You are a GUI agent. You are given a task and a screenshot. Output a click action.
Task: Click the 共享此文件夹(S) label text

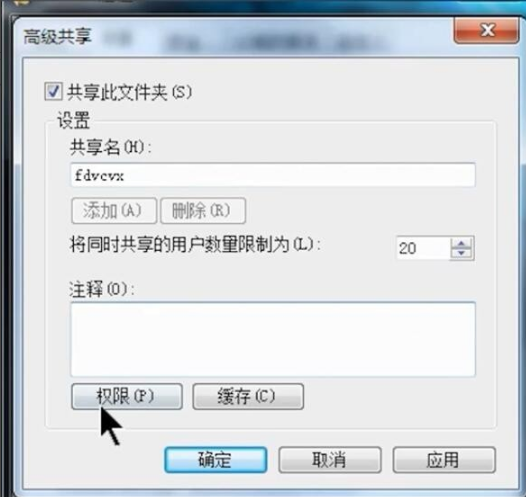[129, 92]
